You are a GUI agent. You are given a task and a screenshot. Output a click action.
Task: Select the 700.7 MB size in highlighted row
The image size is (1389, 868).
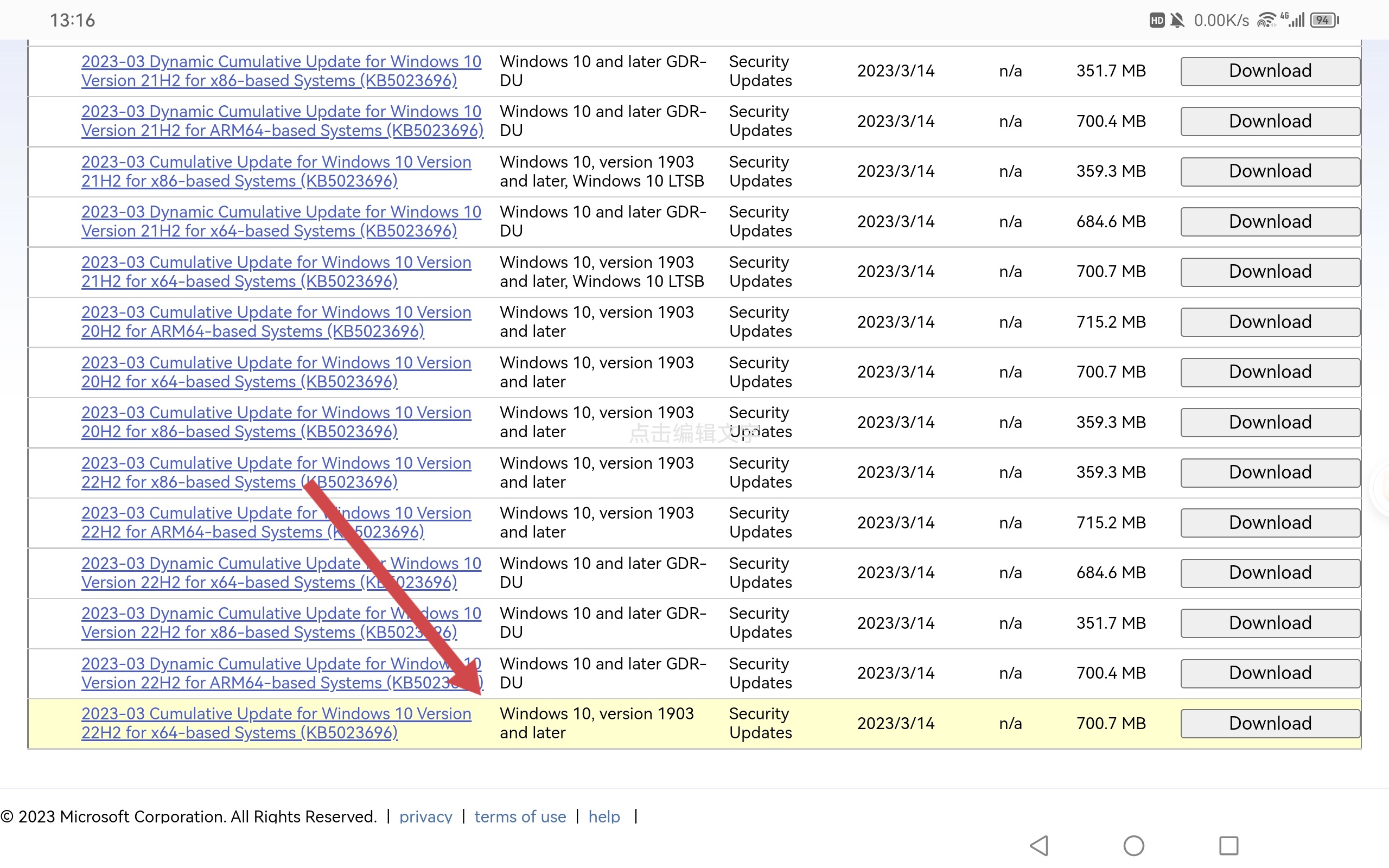1111,723
